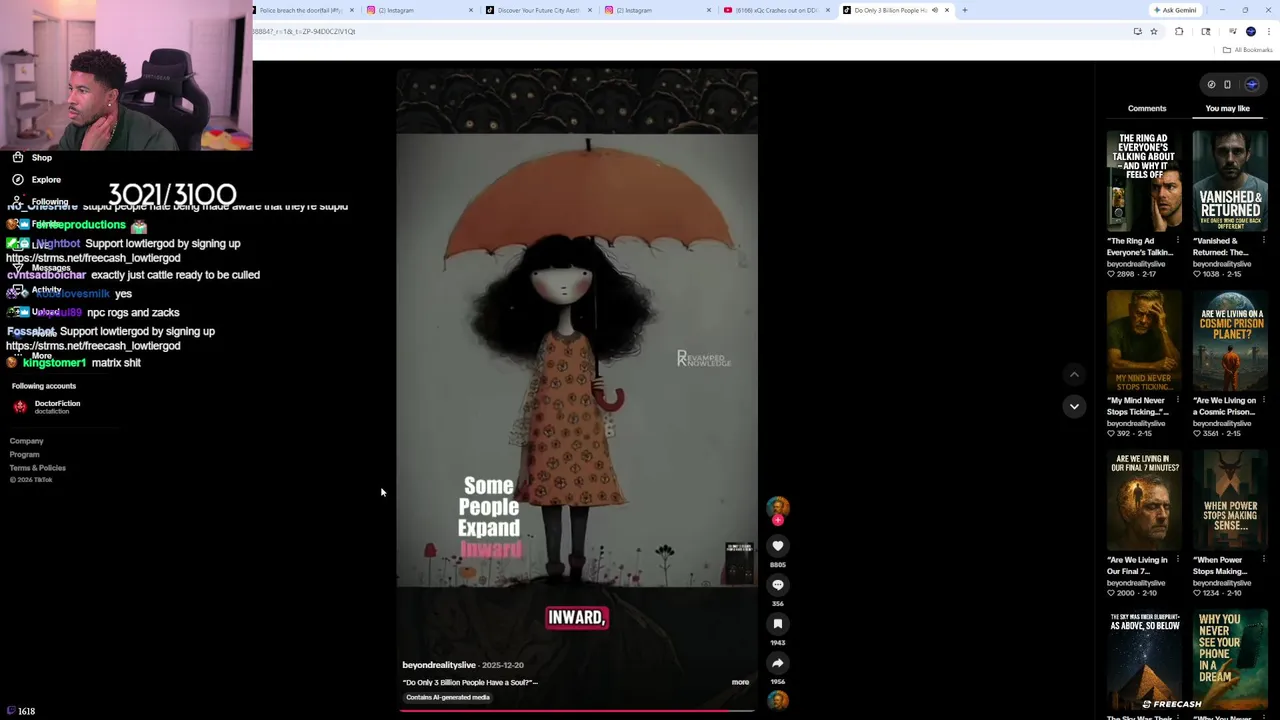This screenshot has height=720, width=1280.
Task: Open "When Power Stops Making Sense" thumbnail
Action: pos(1230,500)
